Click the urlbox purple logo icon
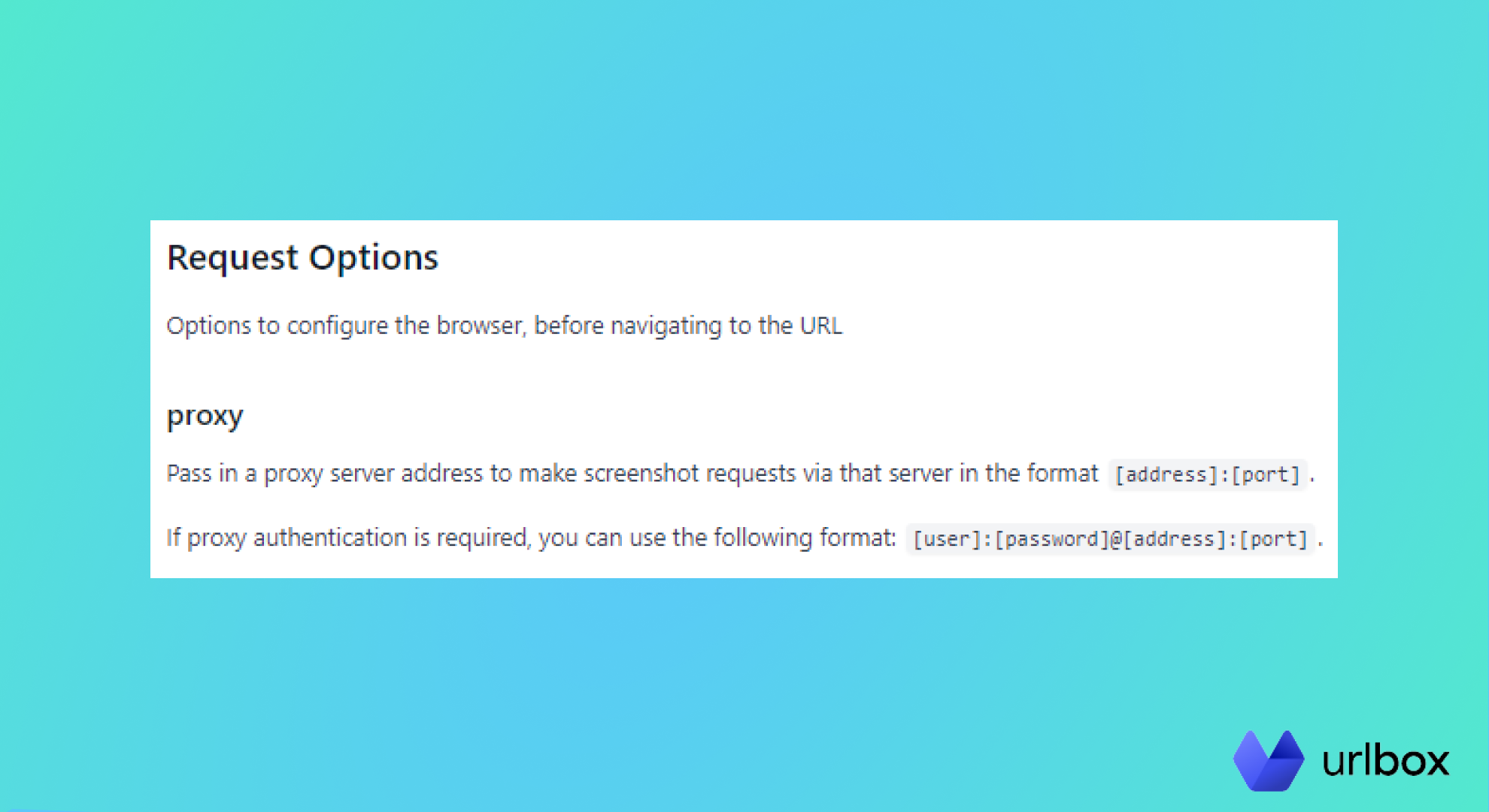This screenshot has height=812, width=1489. [1269, 760]
